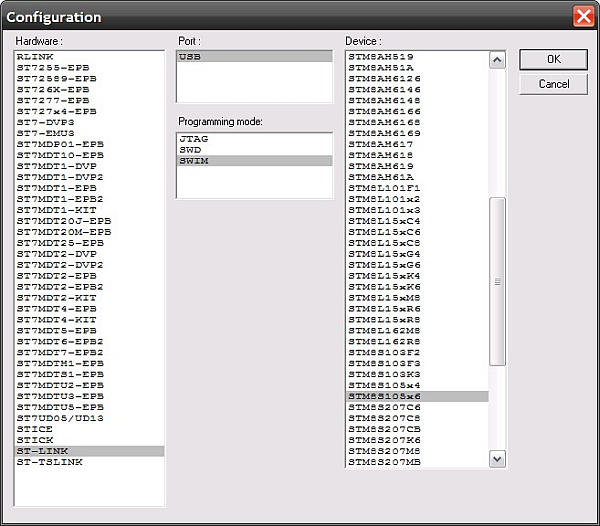Pick device STM8S207M8
This screenshot has height=526, width=600.
[x=417, y=451]
